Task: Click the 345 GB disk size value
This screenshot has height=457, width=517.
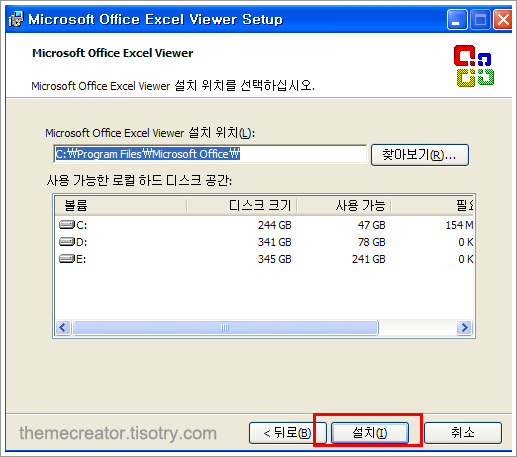Action: [275, 259]
